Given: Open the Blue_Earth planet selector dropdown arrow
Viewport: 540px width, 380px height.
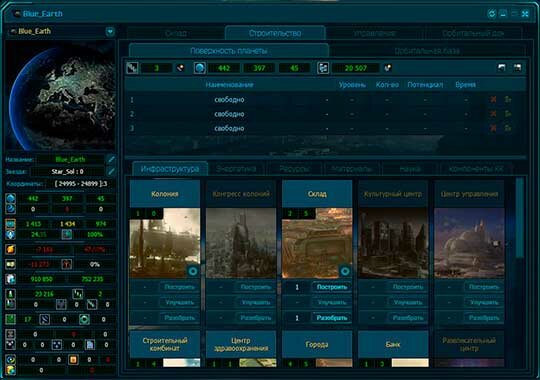Looking at the screenshot, I should coord(110,31).
